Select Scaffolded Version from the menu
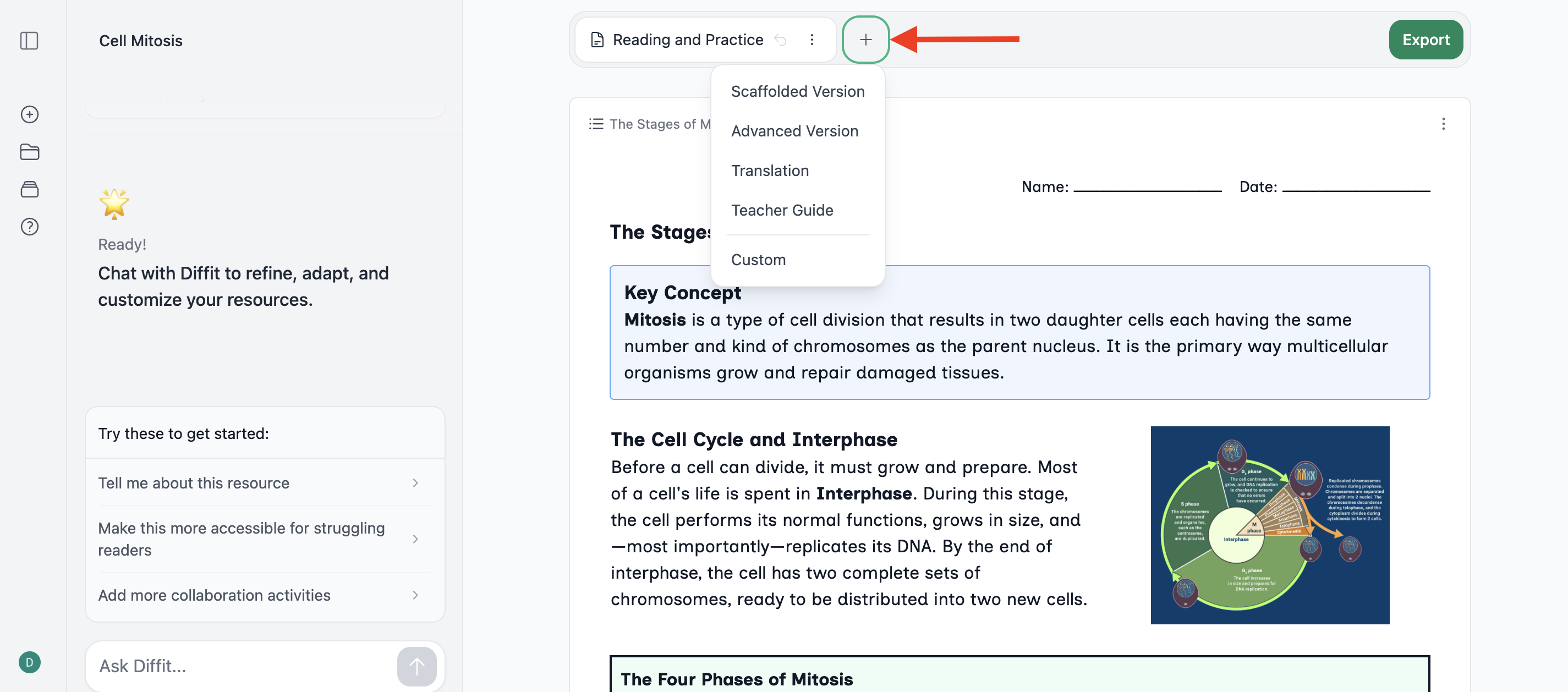 (797, 91)
